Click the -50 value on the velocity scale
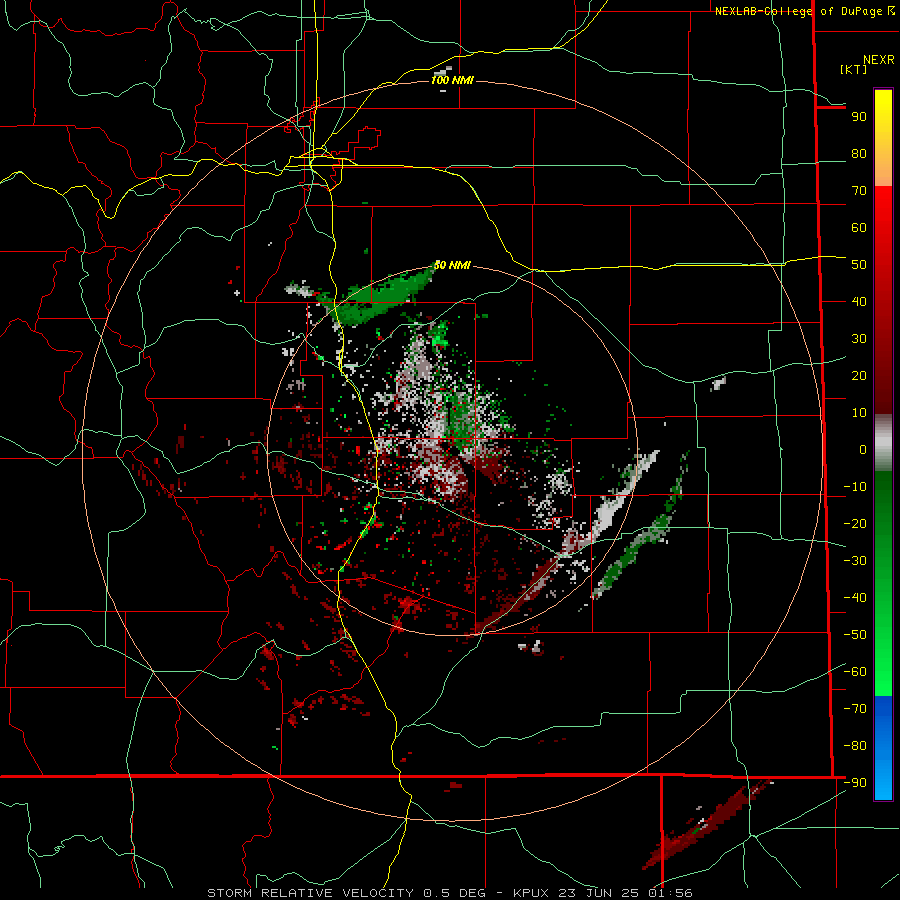This screenshot has height=900, width=900. pyautogui.click(x=855, y=635)
